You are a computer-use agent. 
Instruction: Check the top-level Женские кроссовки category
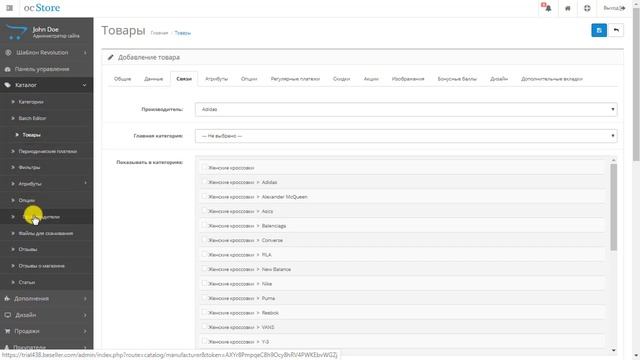pos(204,167)
